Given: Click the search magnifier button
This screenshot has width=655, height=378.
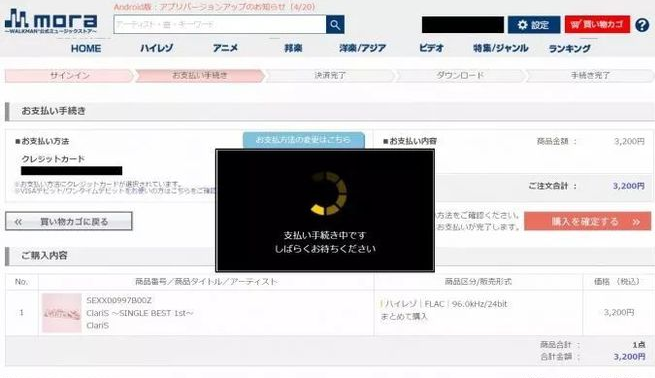Looking at the screenshot, I should point(335,25).
